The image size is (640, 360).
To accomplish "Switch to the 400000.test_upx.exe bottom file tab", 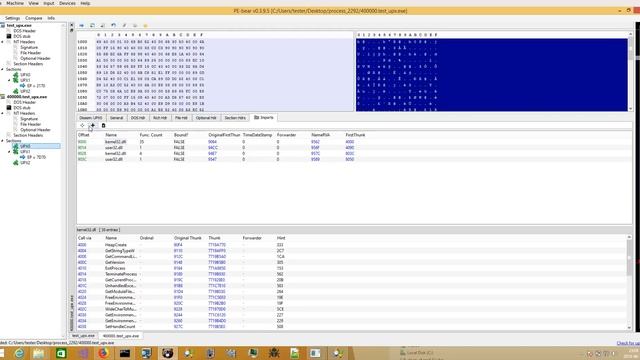I will point(121,336).
